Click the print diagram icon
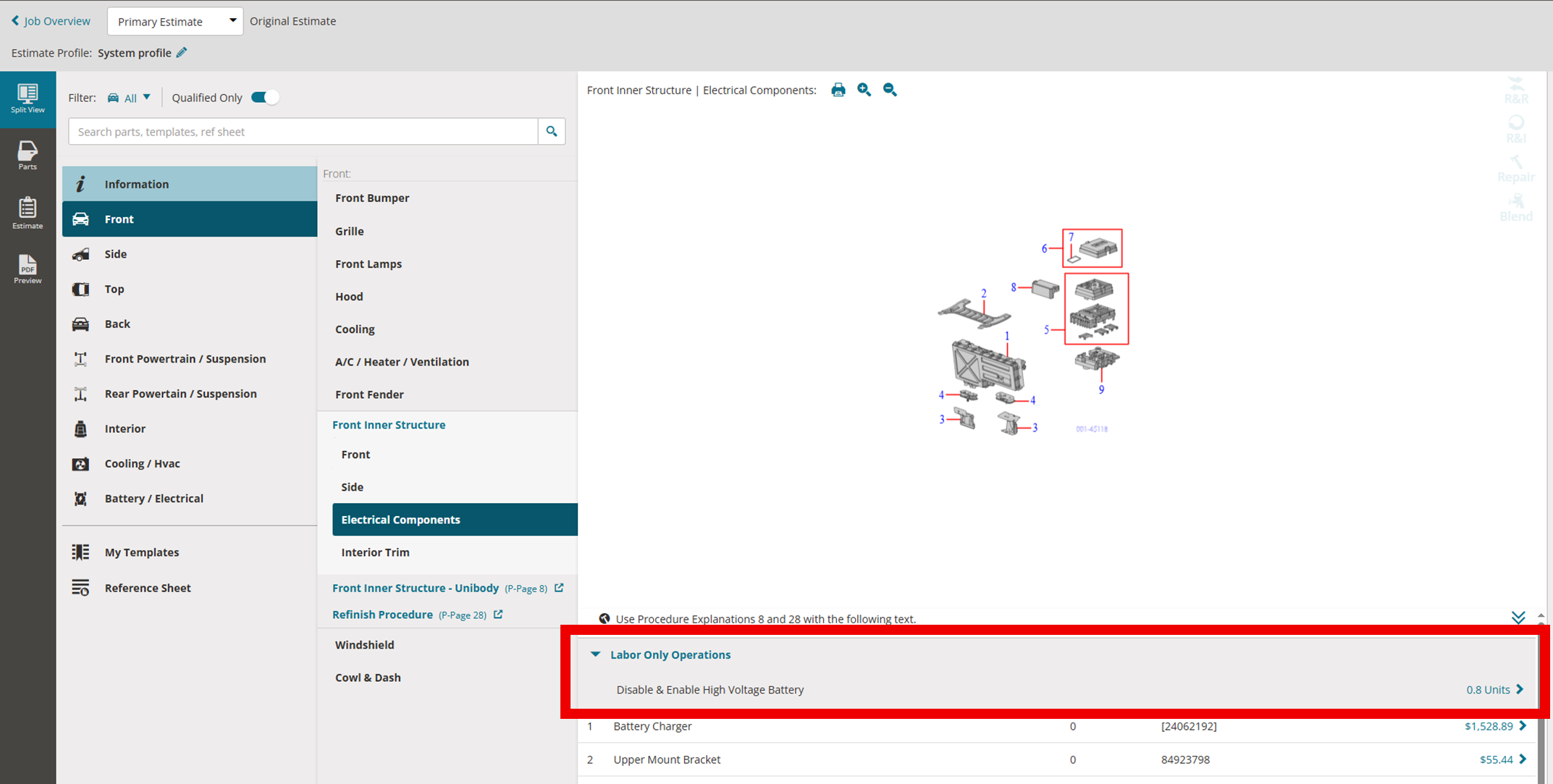The image size is (1553, 784). tap(838, 90)
